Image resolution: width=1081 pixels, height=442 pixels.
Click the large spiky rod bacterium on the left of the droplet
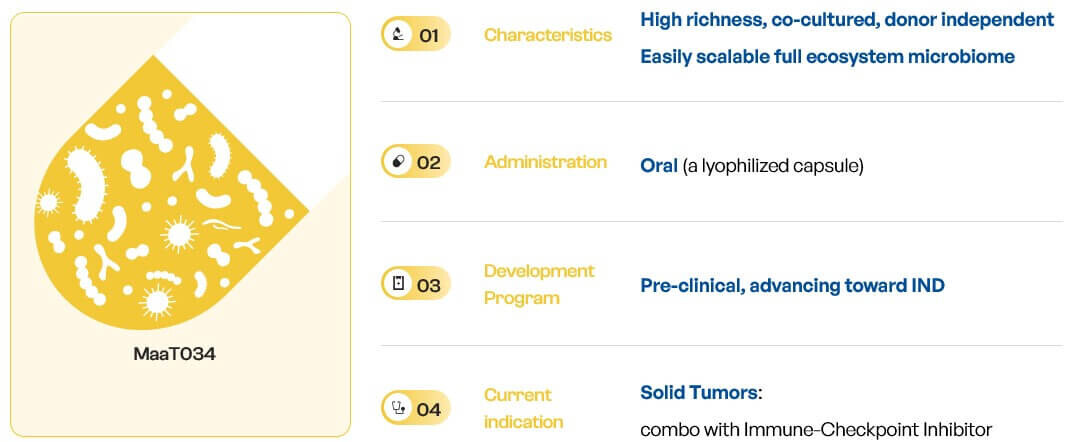pyautogui.click(x=85, y=186)
